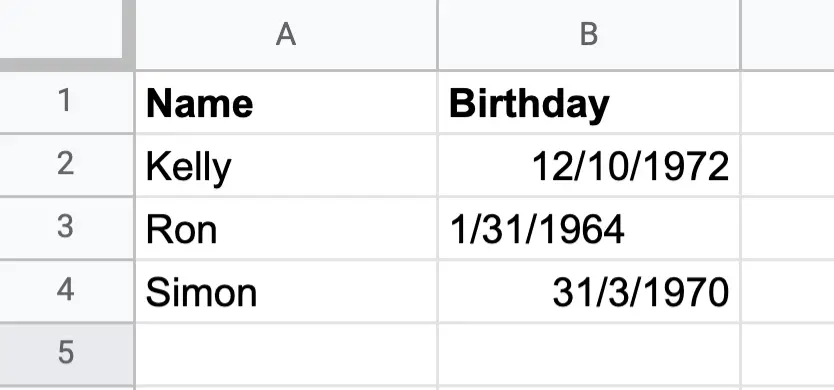Select the date cell 31/3/1970
Screen dimensions: 834x390
589,291
